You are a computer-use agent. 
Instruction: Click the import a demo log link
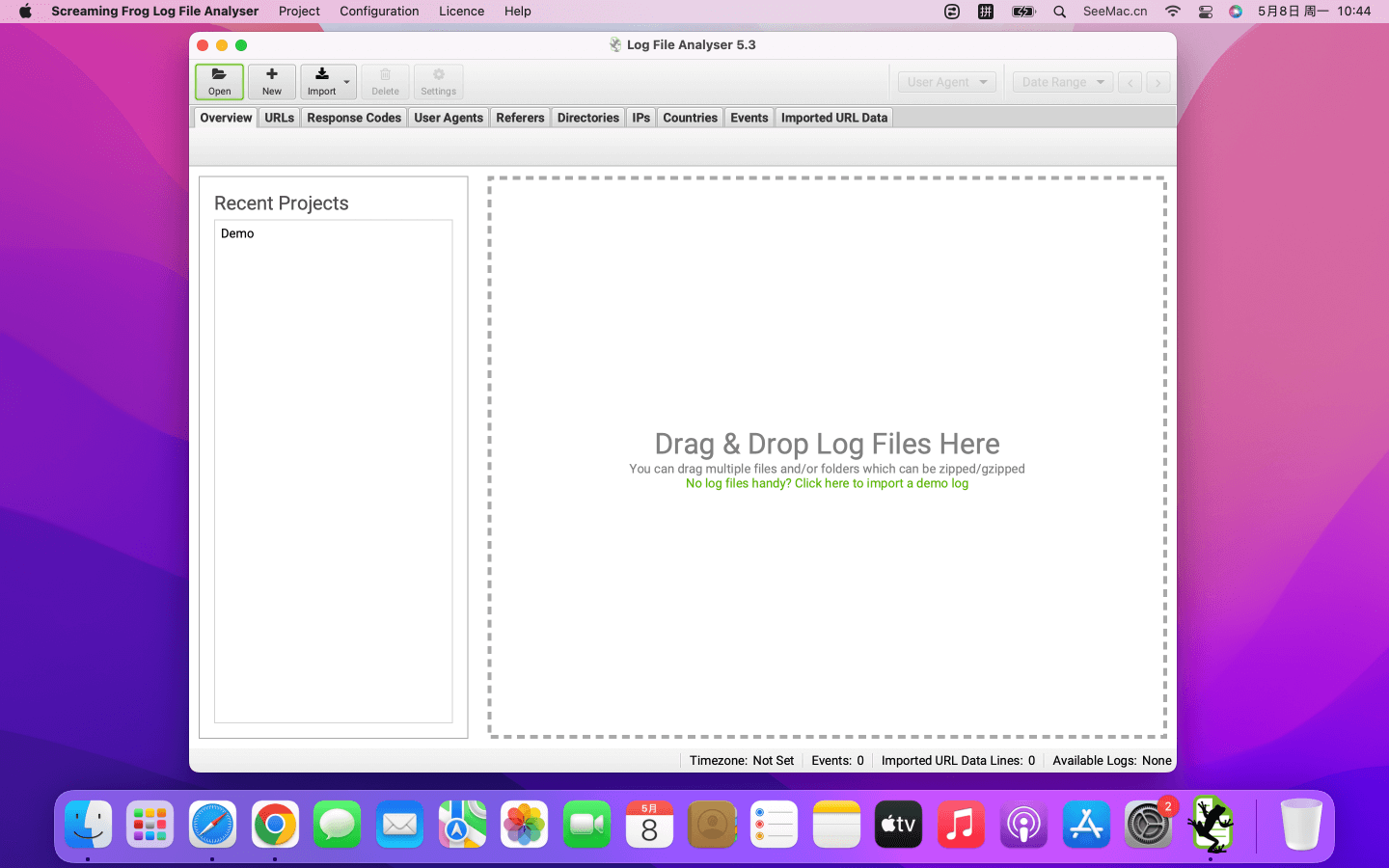tap(827, 484)
